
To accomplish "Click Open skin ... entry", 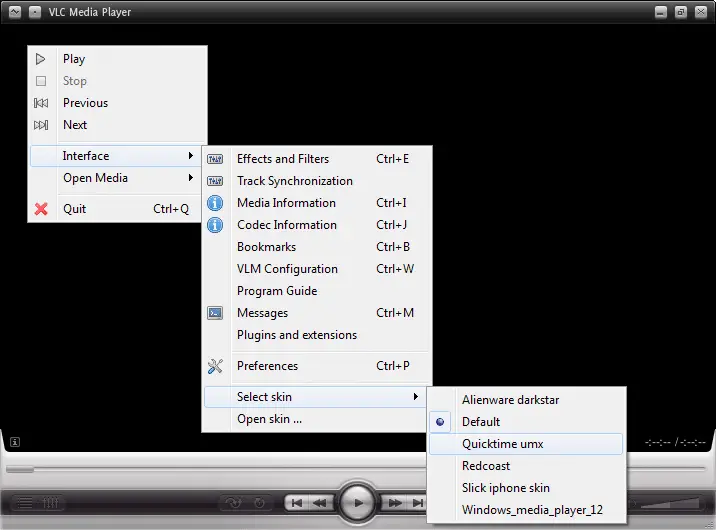I will [315, 419].
